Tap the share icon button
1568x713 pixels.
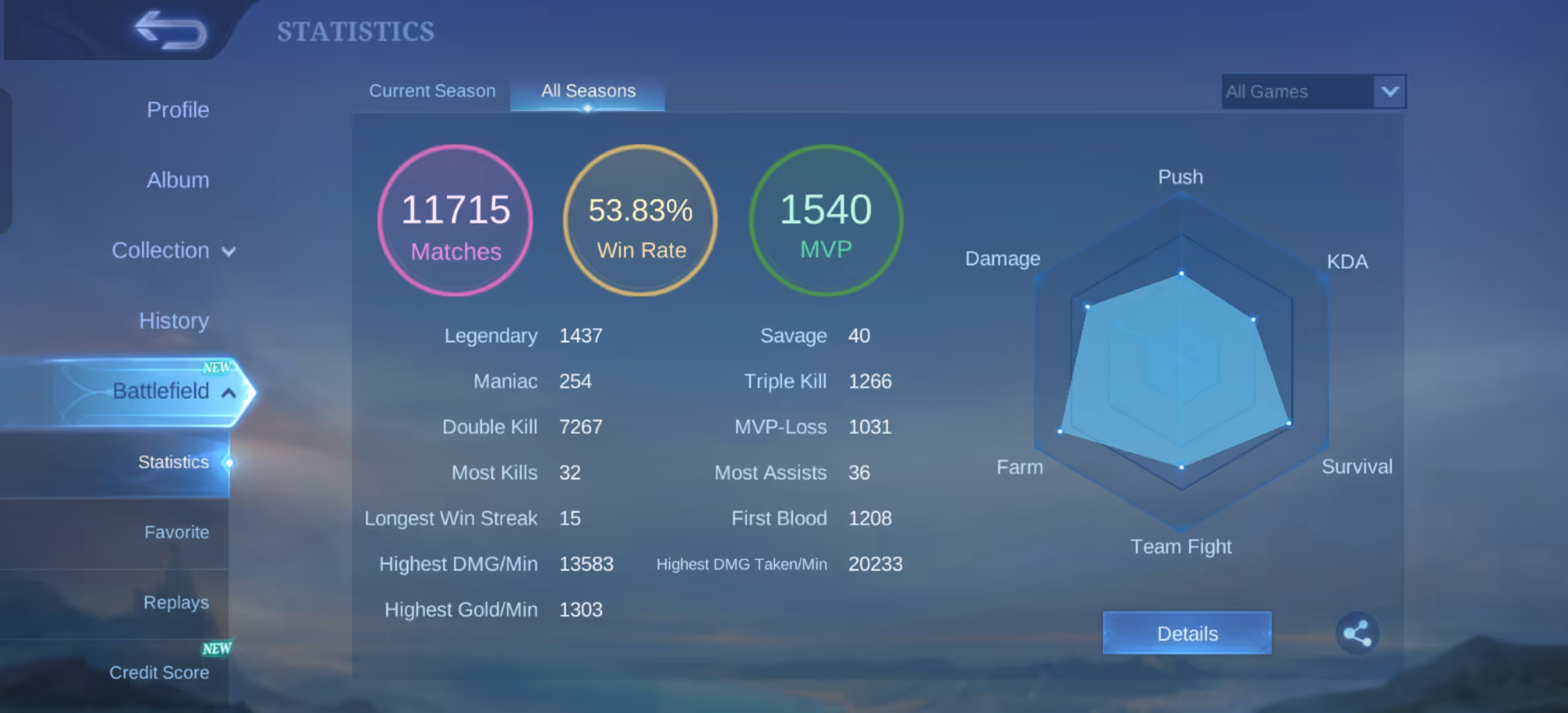[x=1357, y=633]
